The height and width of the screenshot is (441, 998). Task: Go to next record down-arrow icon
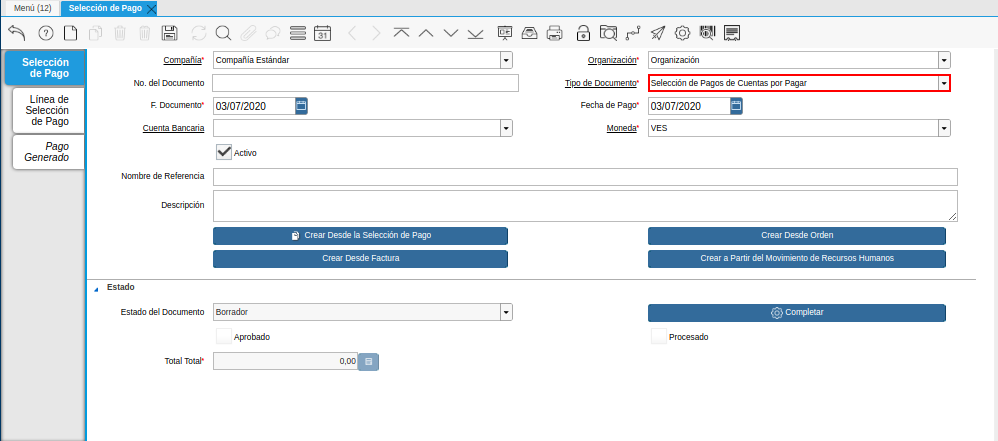(x=451, y=33)
